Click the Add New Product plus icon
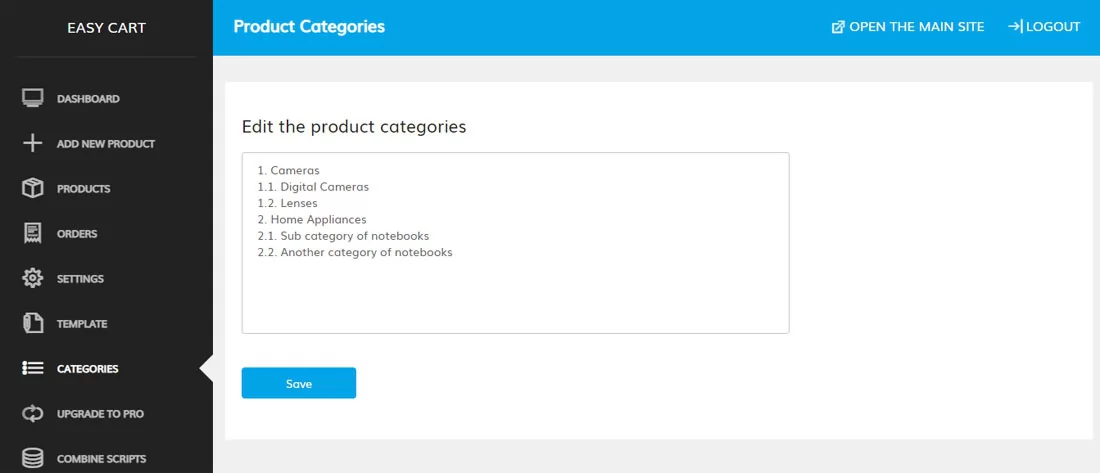The height and width of the screenshot is (473, 1100). pos(33,144)
